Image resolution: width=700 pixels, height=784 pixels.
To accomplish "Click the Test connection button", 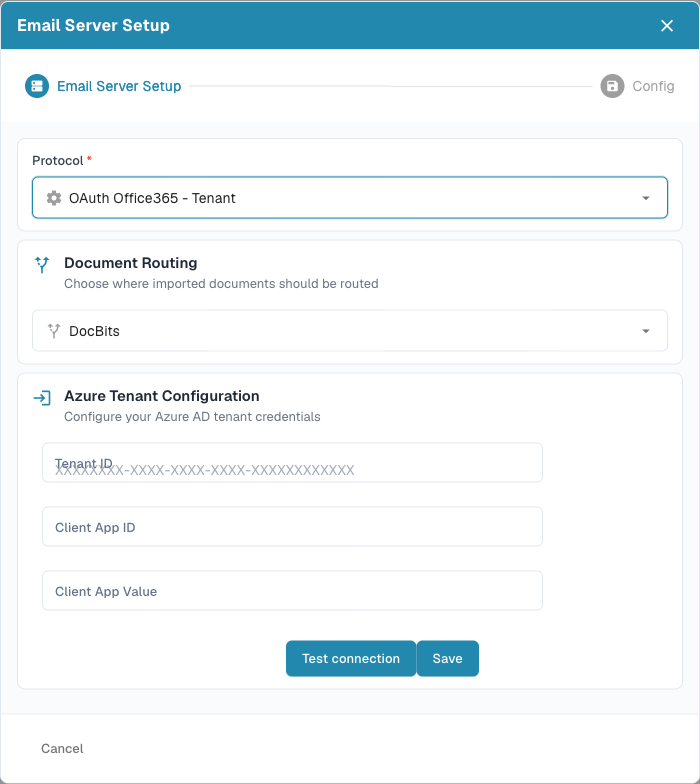I will (351, 658).
